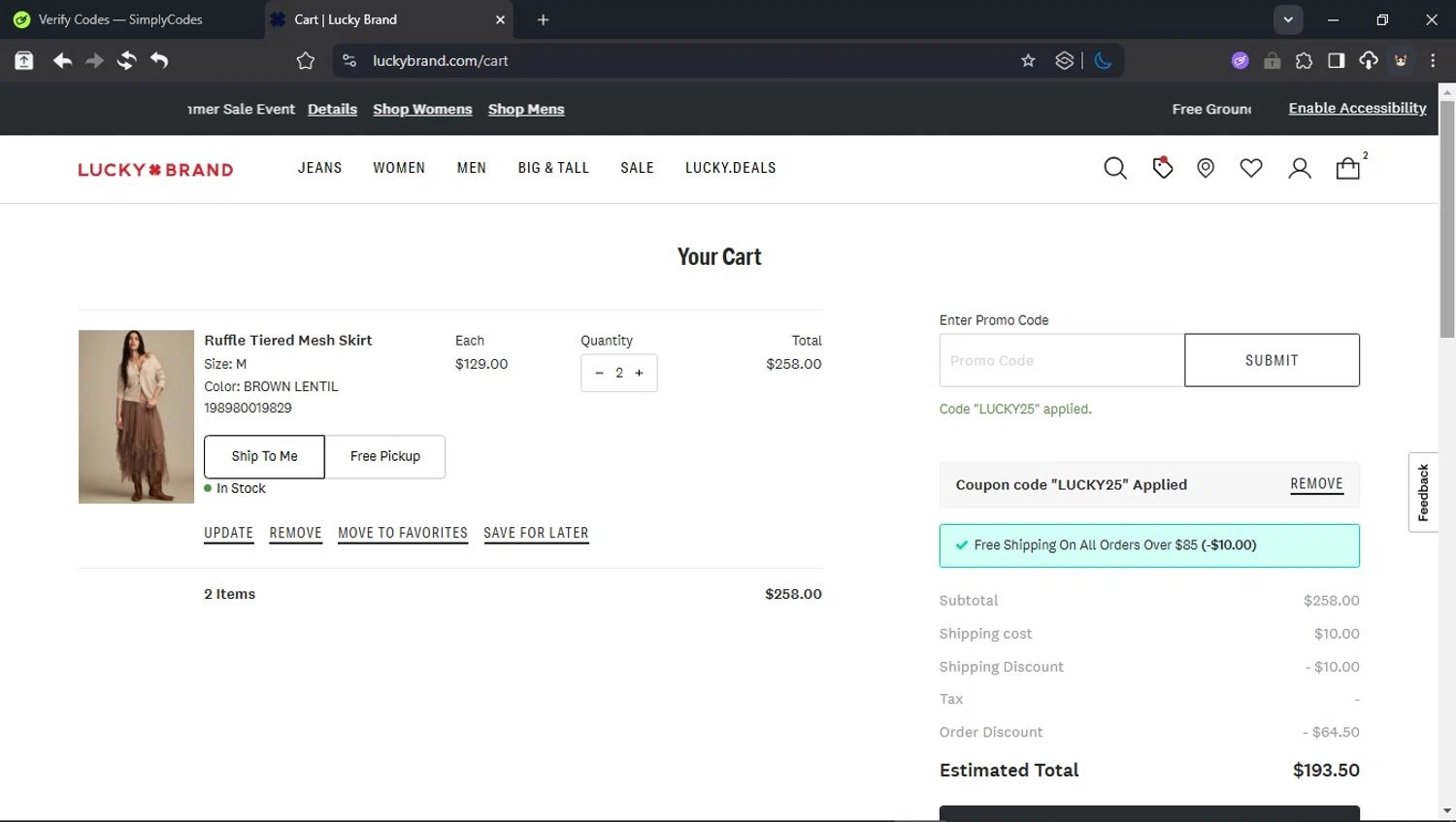Expand the browser tab search dropdown

click(1288, 19)
